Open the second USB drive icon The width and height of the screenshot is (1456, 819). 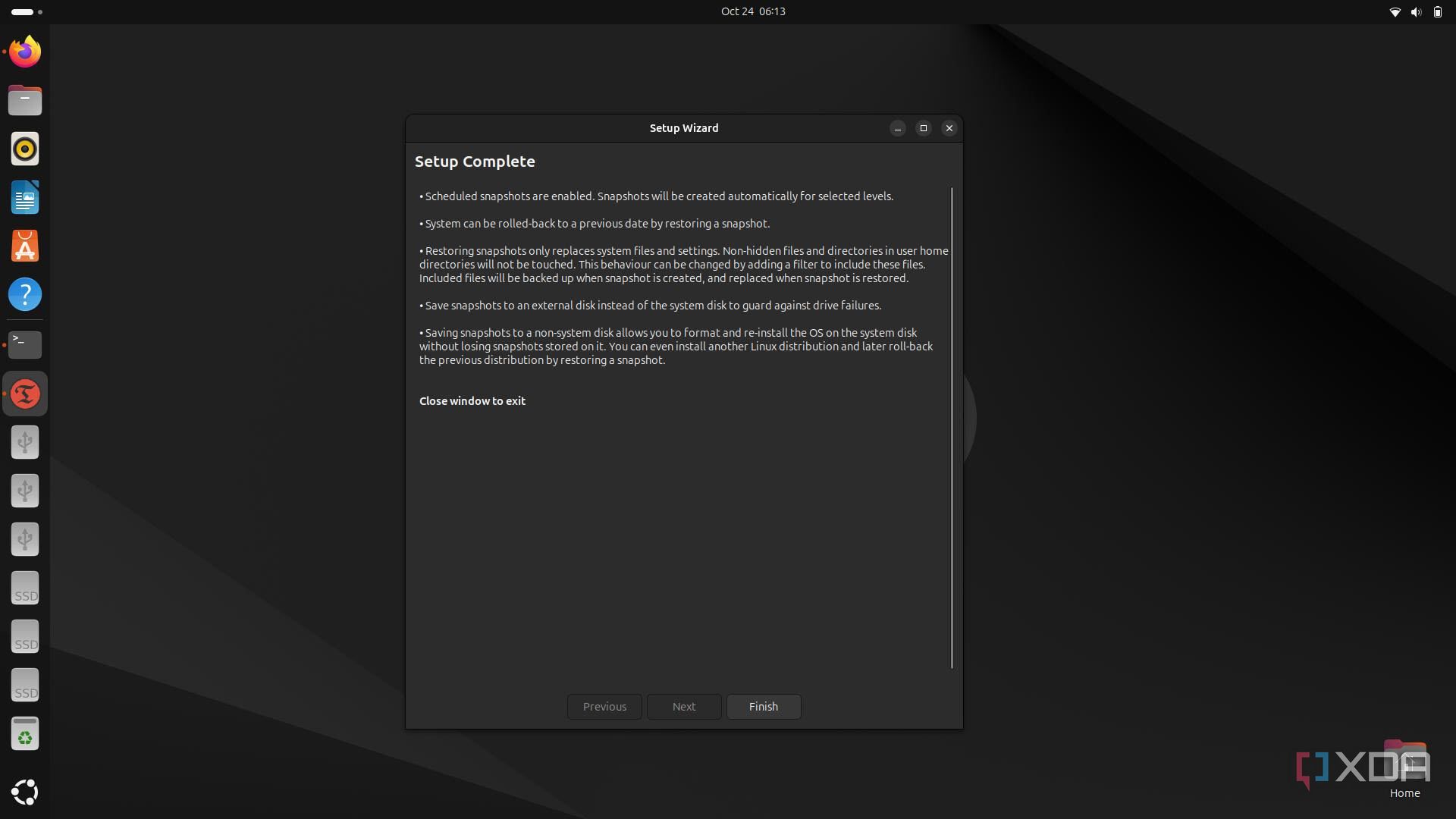[25, 491]
